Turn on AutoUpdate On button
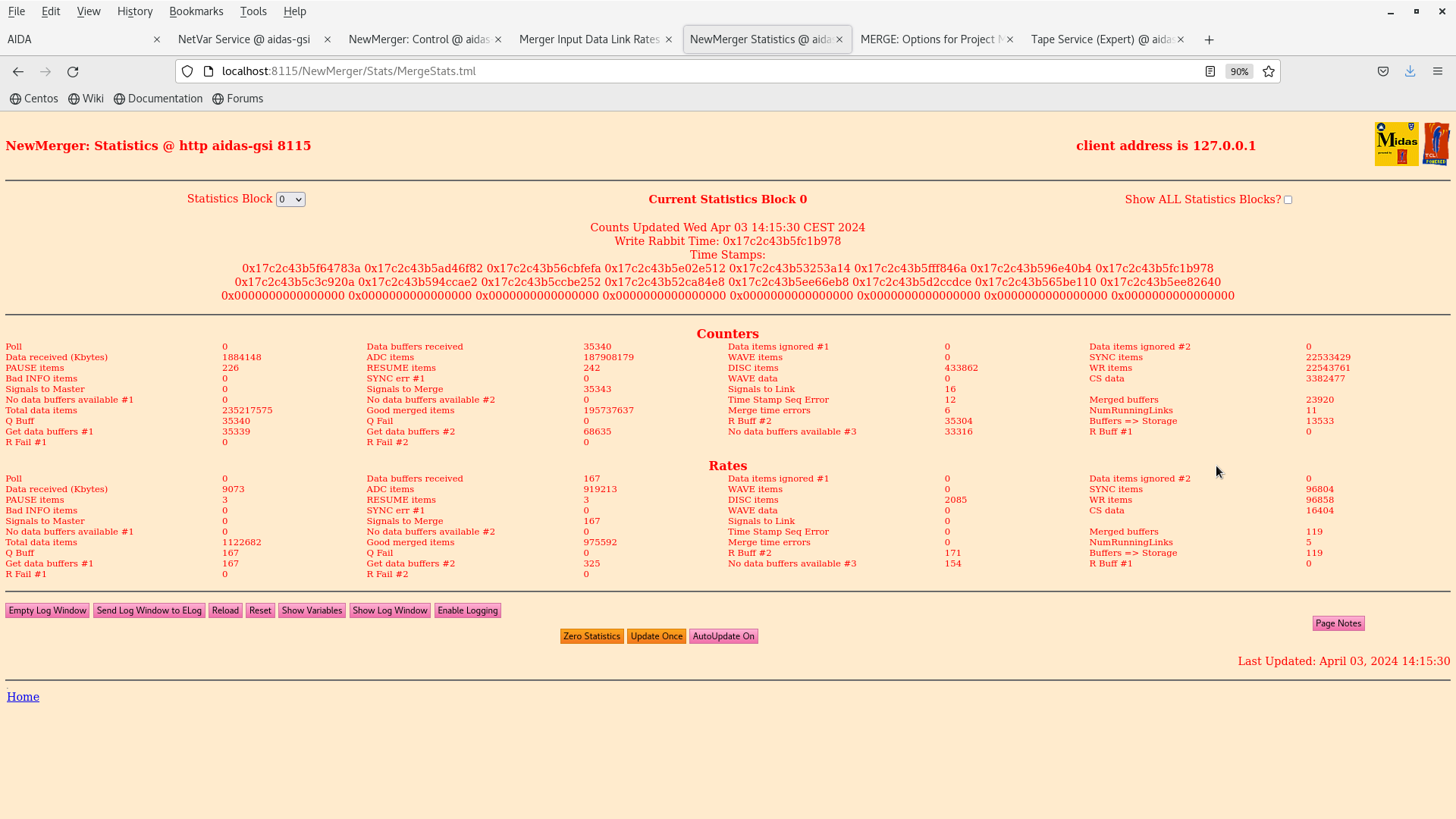This screenshot has height=819, width=1456. [723, 636]
